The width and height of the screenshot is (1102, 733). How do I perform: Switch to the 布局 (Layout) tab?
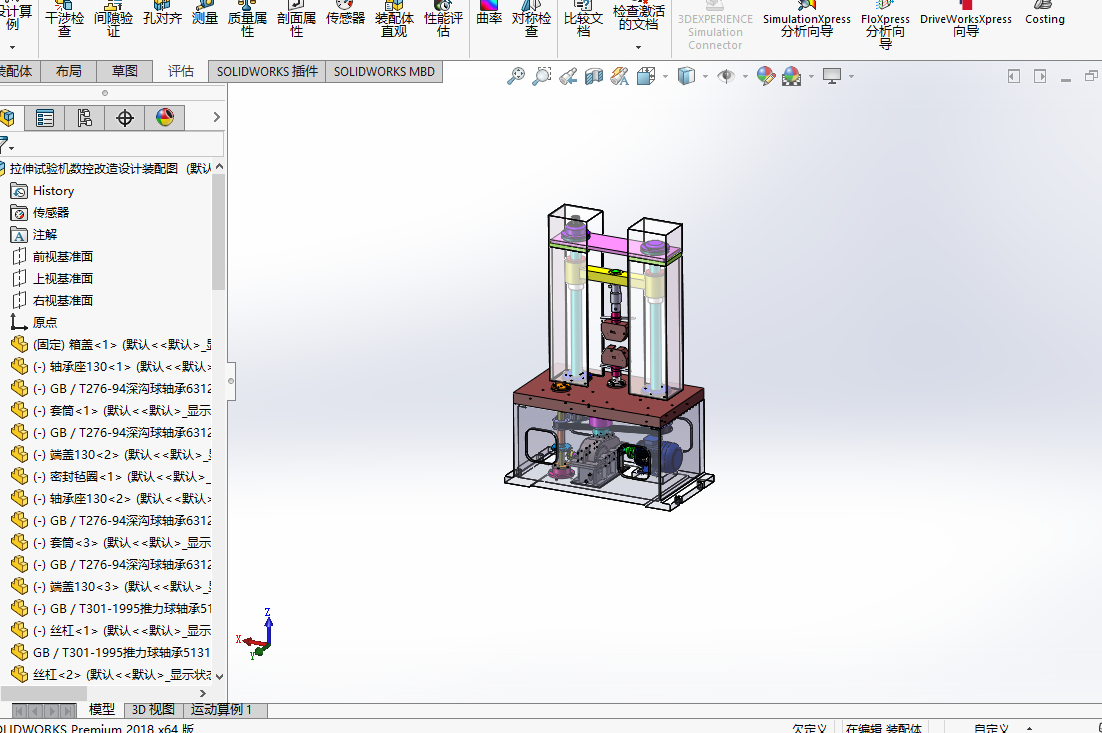69,71
